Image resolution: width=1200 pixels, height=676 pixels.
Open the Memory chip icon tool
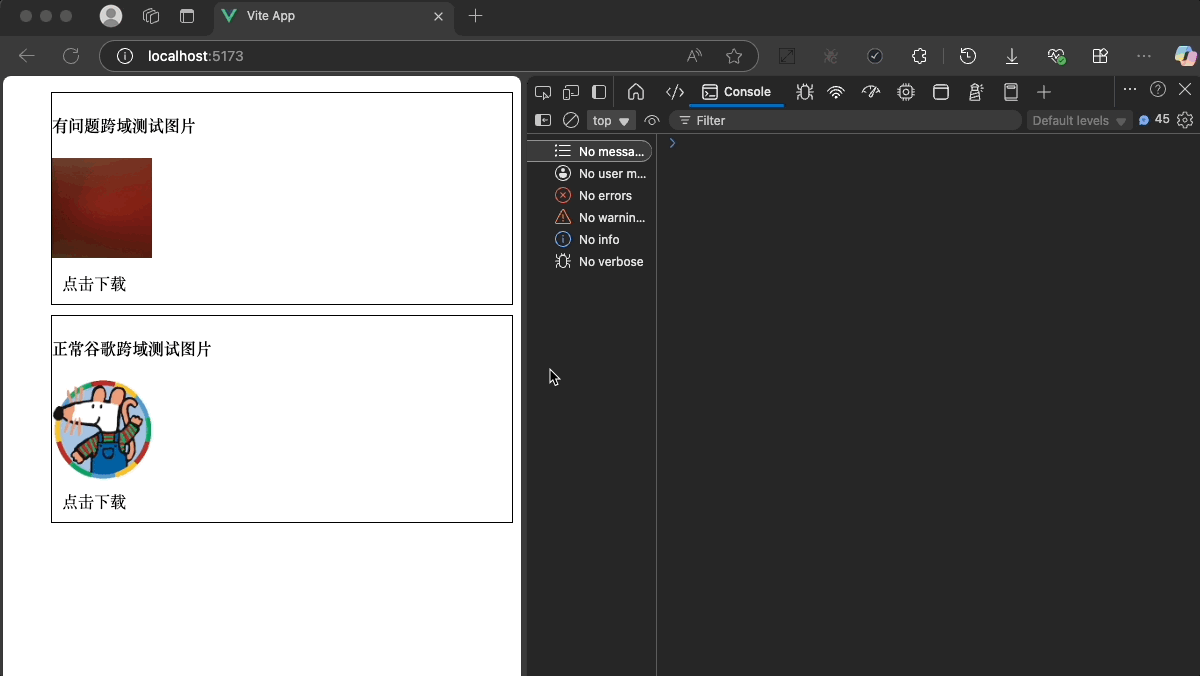[x=906, y=92]
